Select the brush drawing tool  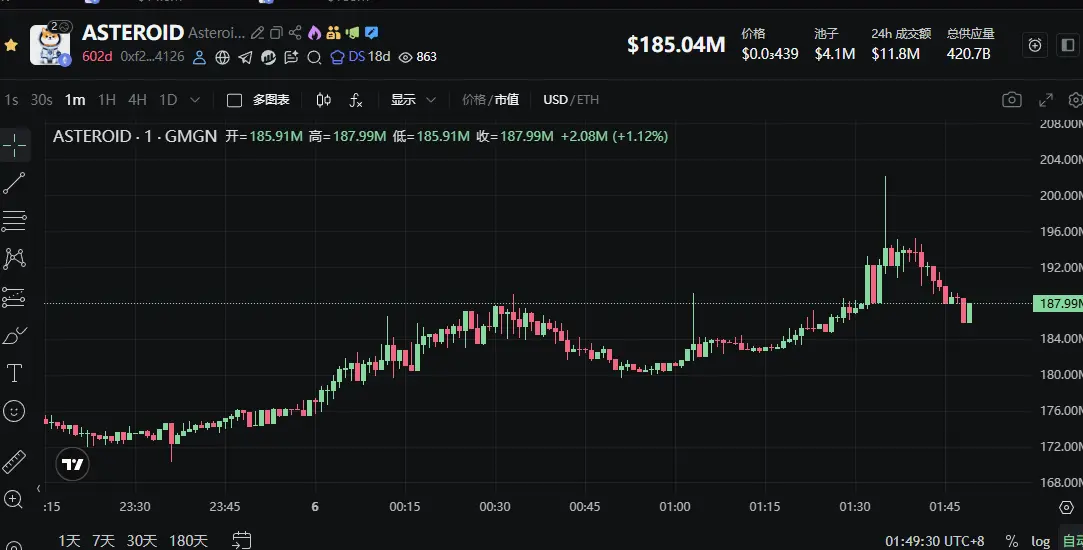14,336
